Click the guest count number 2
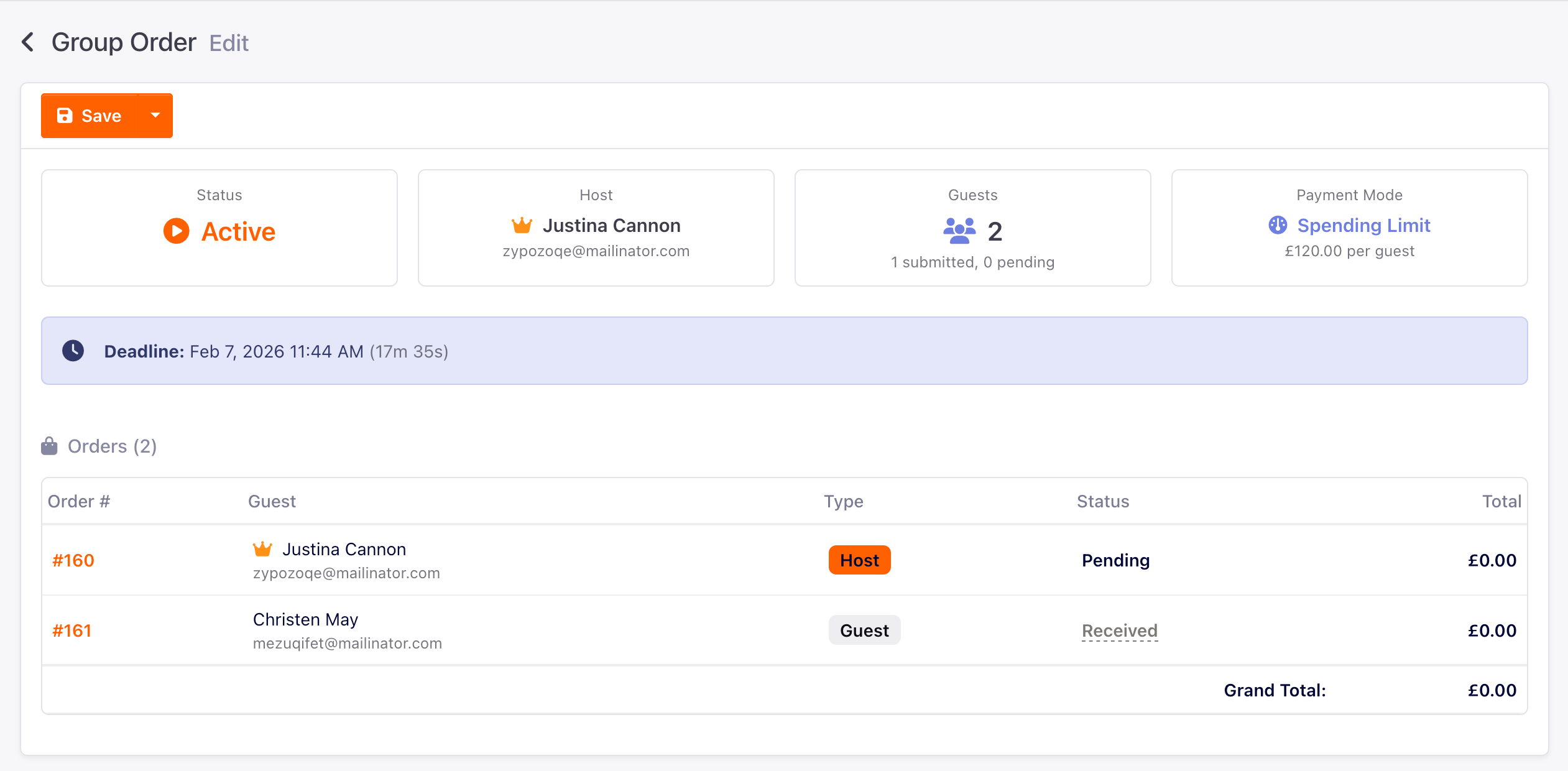The width and height of the screenshot is (1568, 771). (995, 231)
